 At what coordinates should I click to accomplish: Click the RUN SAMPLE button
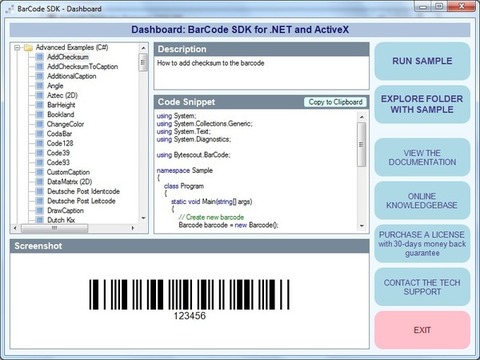pyautogui.click(x=422, y=61)
